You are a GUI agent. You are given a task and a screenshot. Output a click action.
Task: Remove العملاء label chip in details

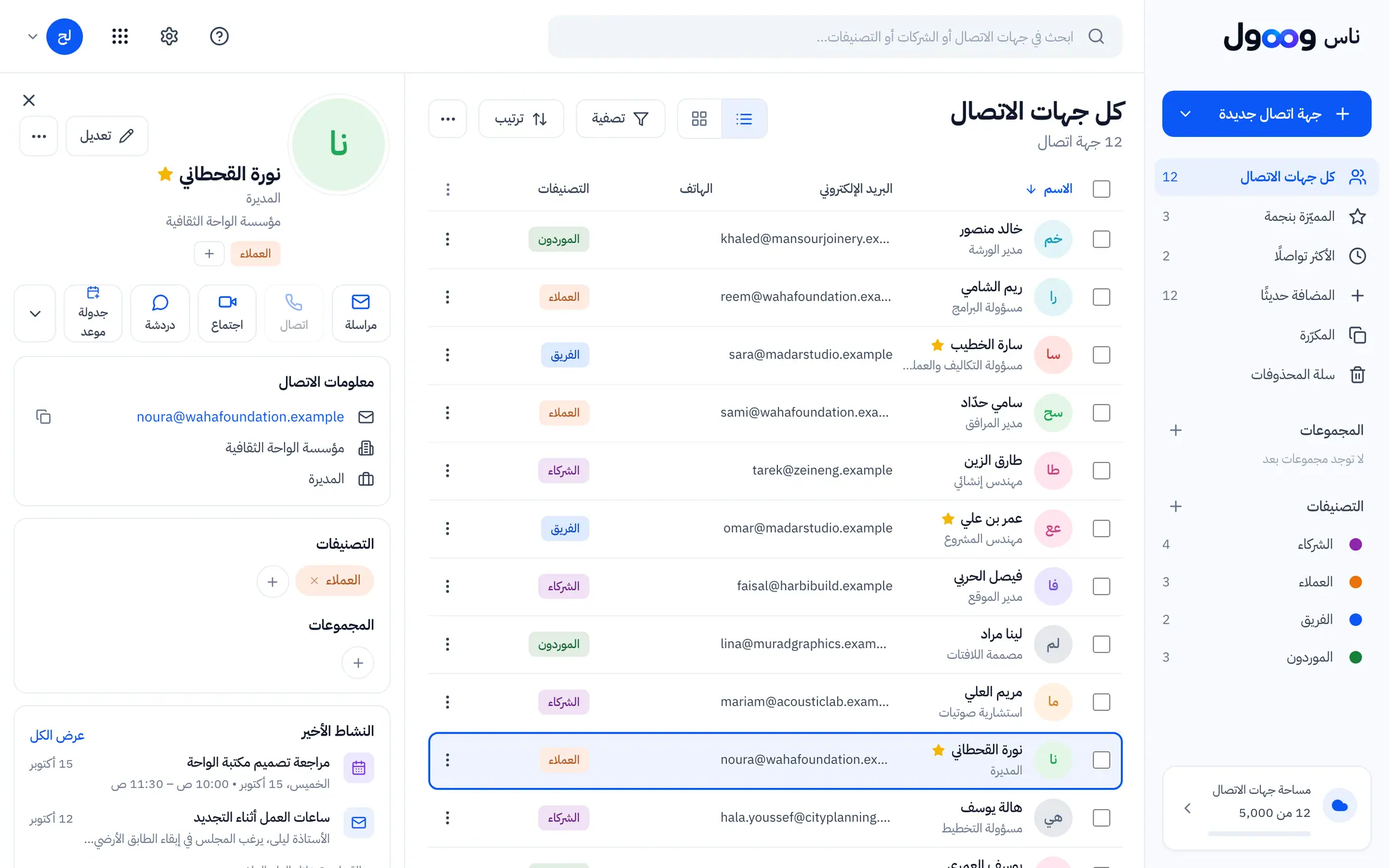(x=314, y=580)
